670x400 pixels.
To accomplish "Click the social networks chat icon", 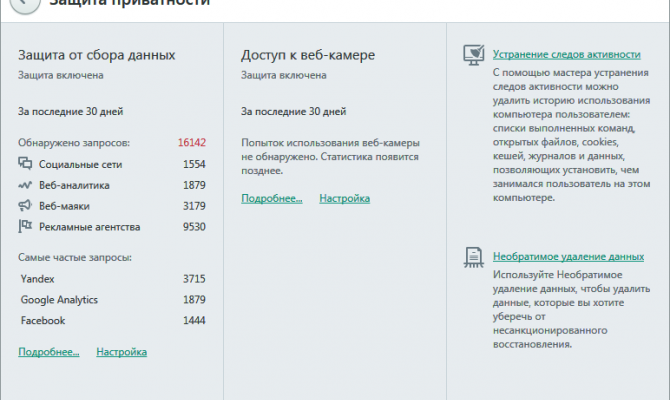I will click(x=25, y=163).
